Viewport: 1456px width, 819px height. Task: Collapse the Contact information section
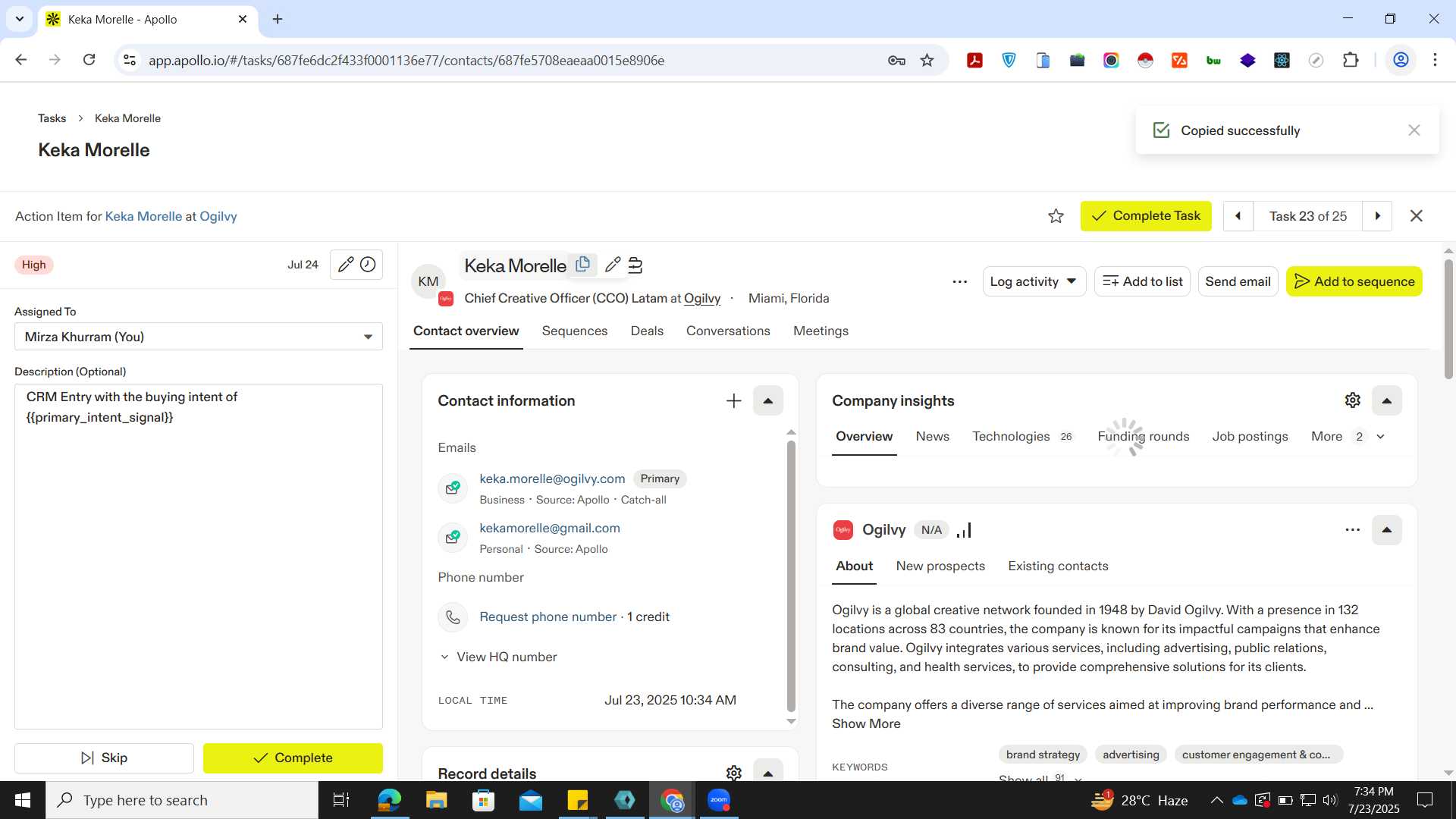[767, 400]
